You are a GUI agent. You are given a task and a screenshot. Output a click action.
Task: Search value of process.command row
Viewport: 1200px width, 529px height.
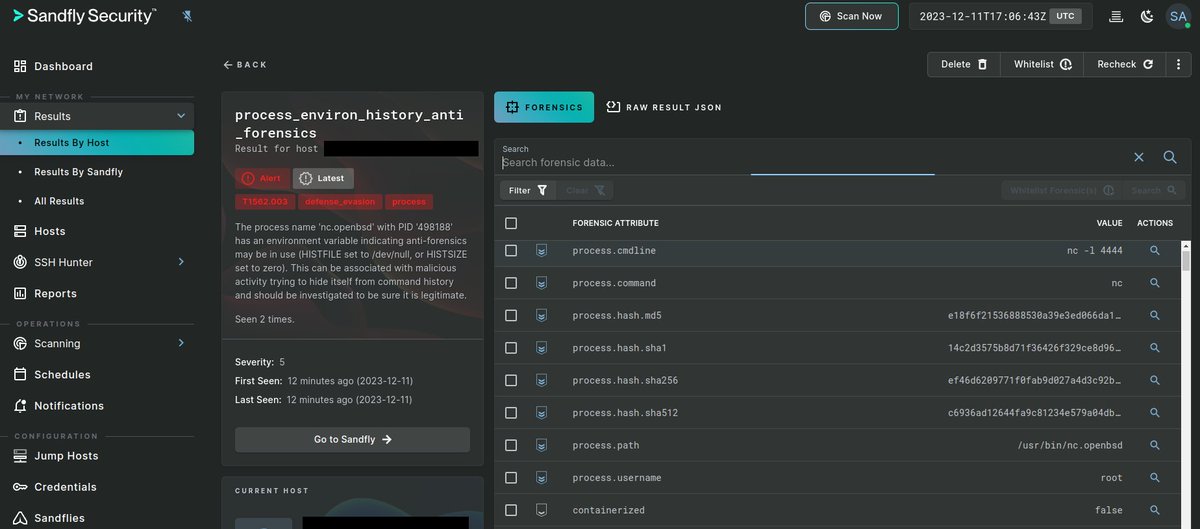coord(1154,283)
